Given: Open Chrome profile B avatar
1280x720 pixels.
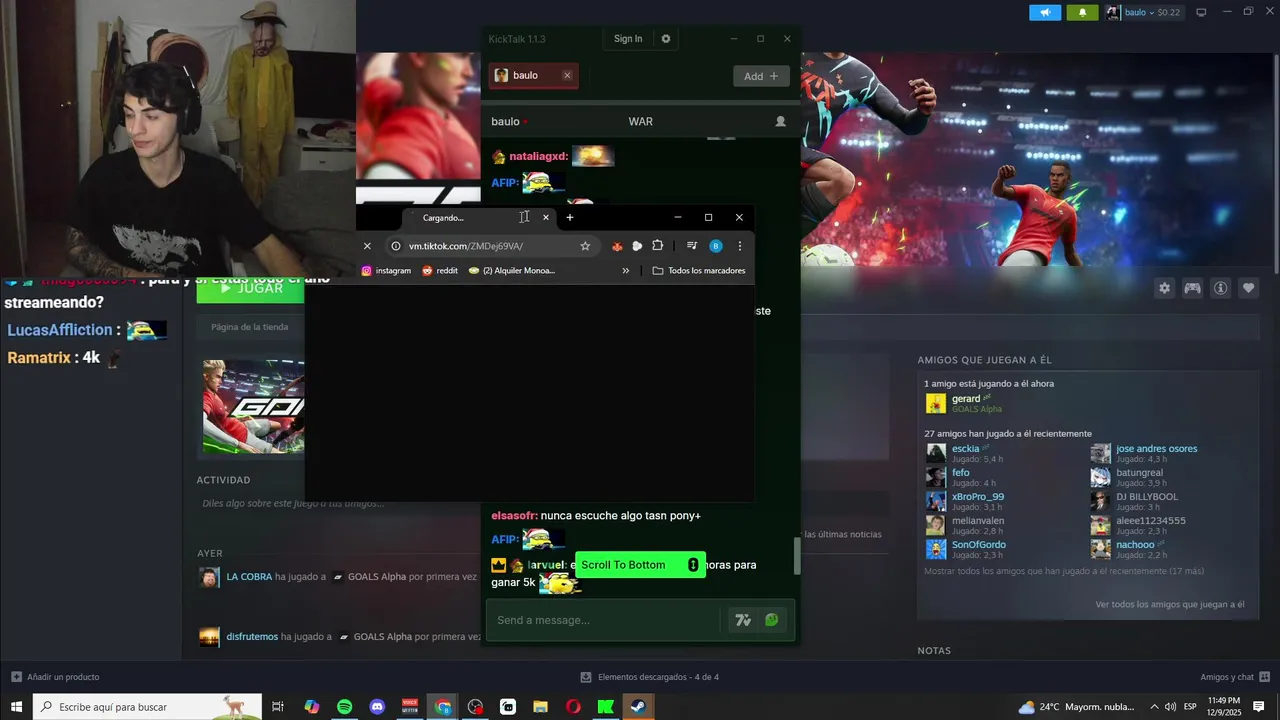Looking at the screenshot, I should coord(716,246).
